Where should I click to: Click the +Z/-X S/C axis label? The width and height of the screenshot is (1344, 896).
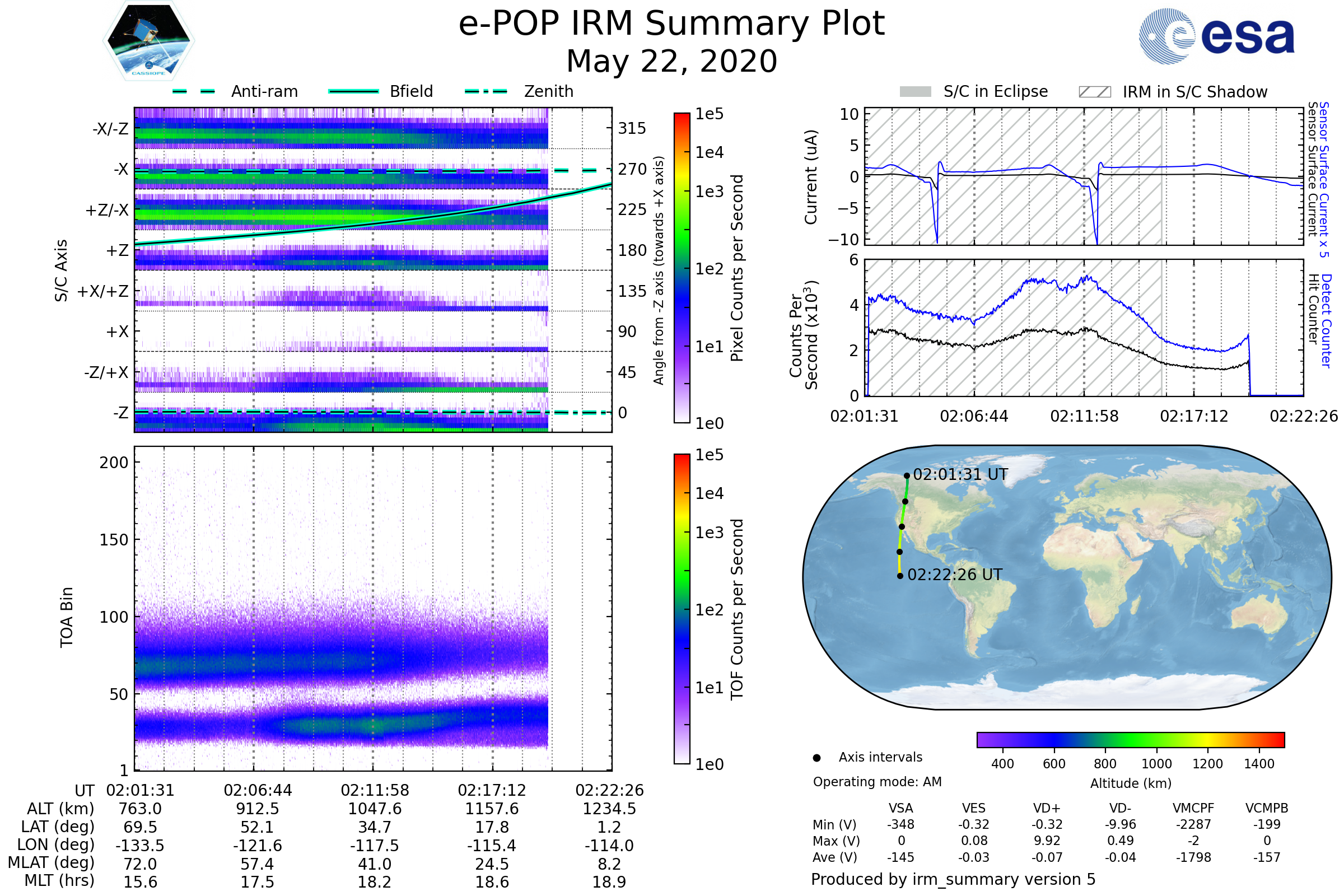point(108,211)
